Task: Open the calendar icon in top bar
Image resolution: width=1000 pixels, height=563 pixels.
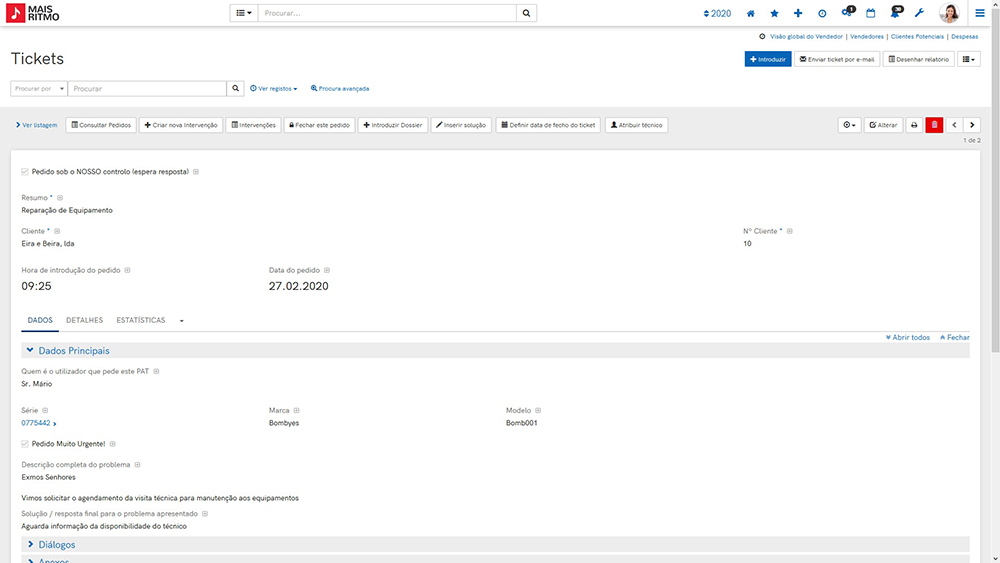Action: point(871,13)
